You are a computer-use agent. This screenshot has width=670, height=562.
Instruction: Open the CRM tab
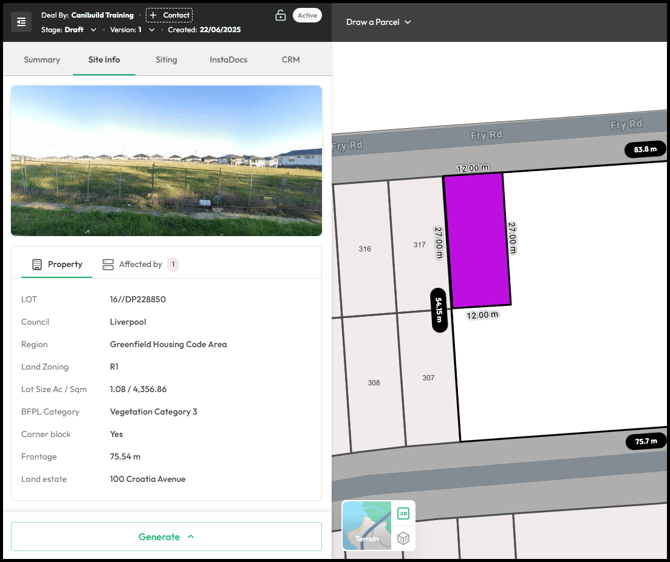click(290, 60)
